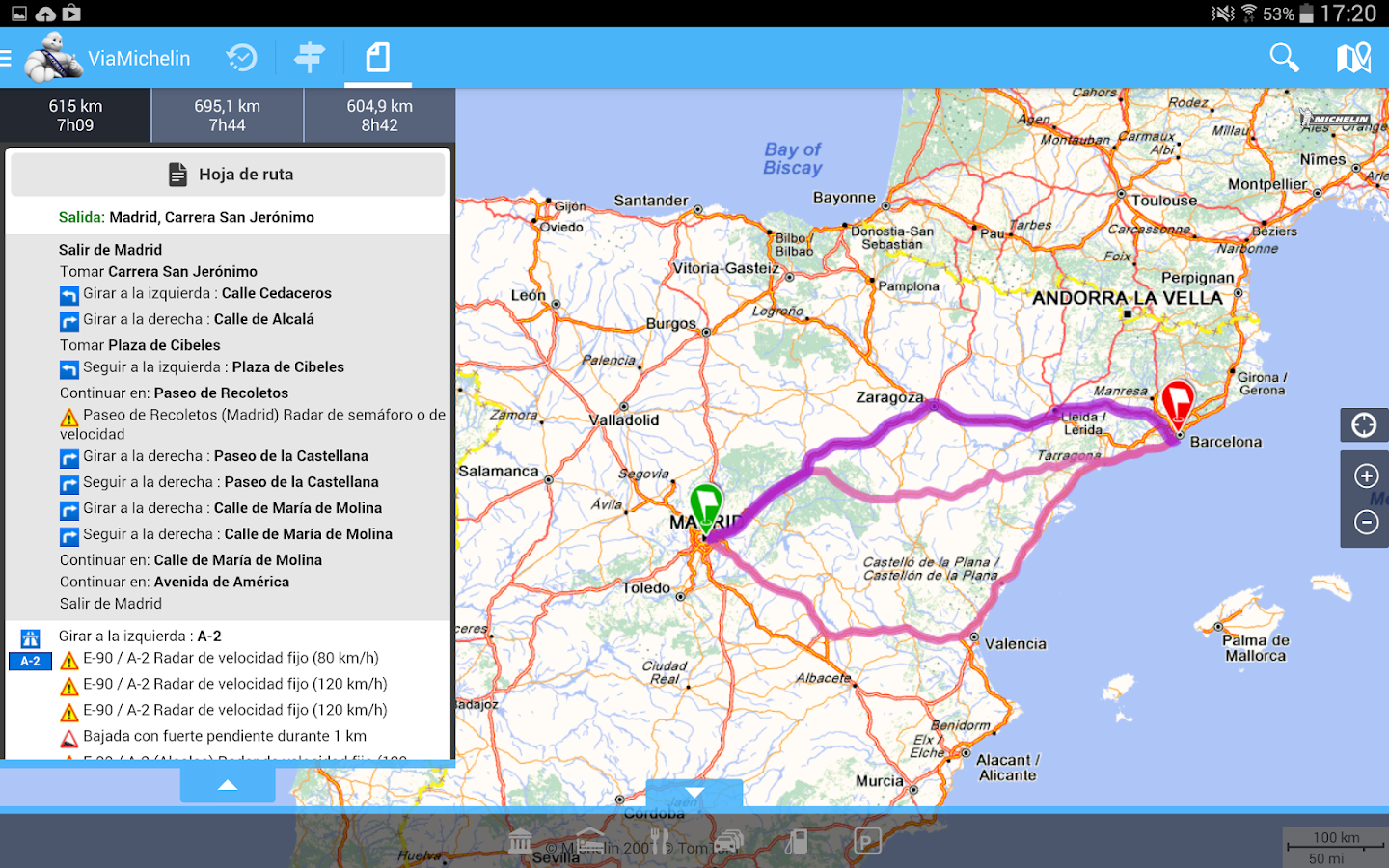Select the 615 km 7h09 route
This screenshot has width=1389, height=868.
[x=75, y=116]
